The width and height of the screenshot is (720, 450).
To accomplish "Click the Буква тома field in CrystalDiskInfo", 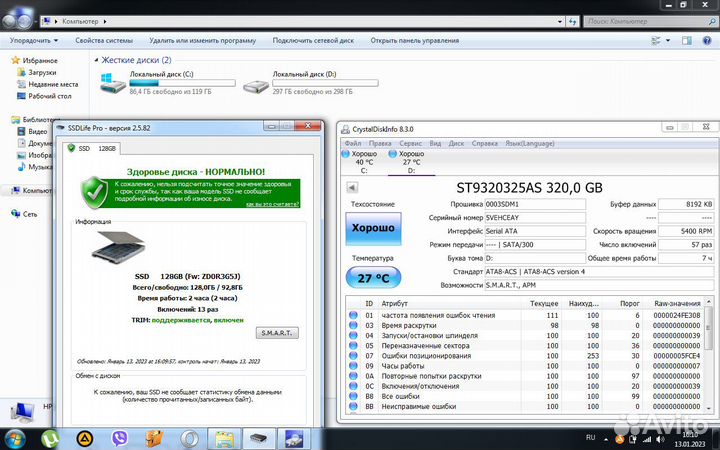I will [535, 258].
